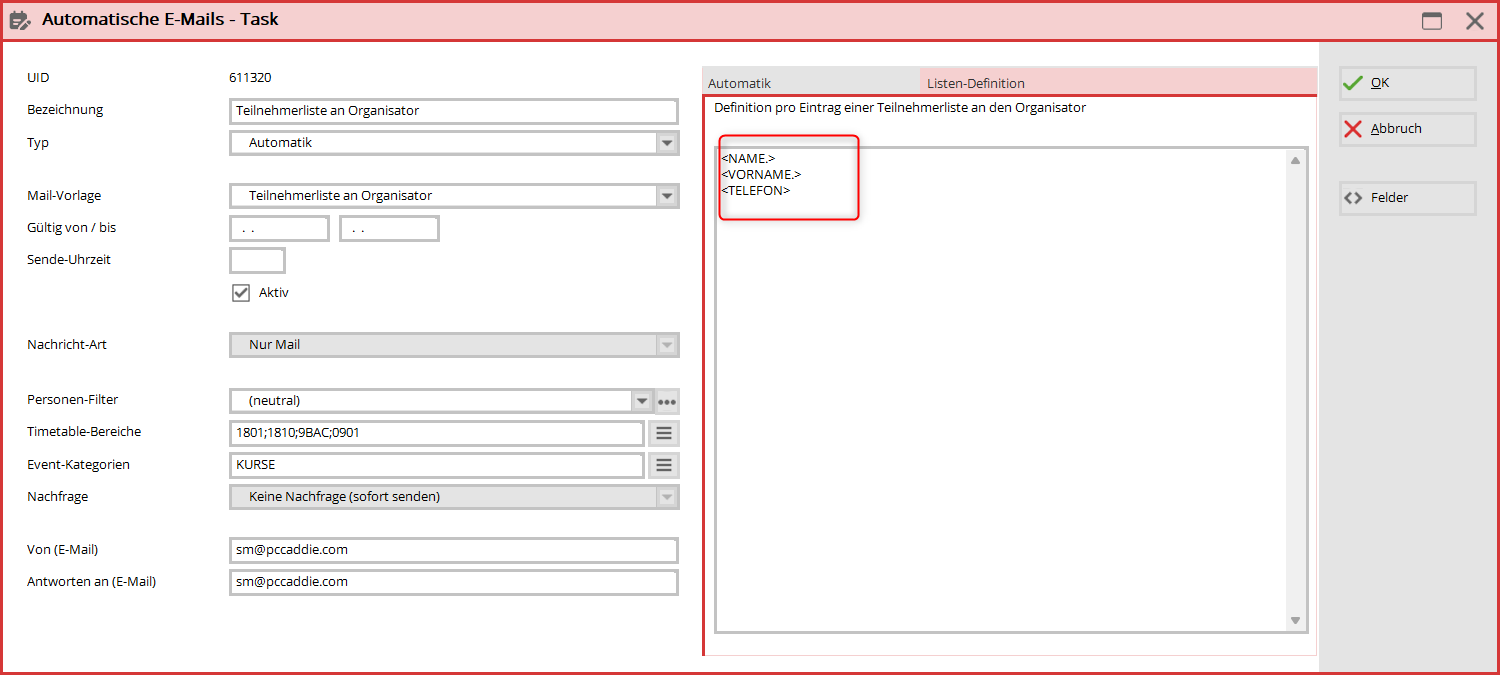Close the Automatische E-Mails task window
This screenshot has width=1500, height=675.
1475,21
